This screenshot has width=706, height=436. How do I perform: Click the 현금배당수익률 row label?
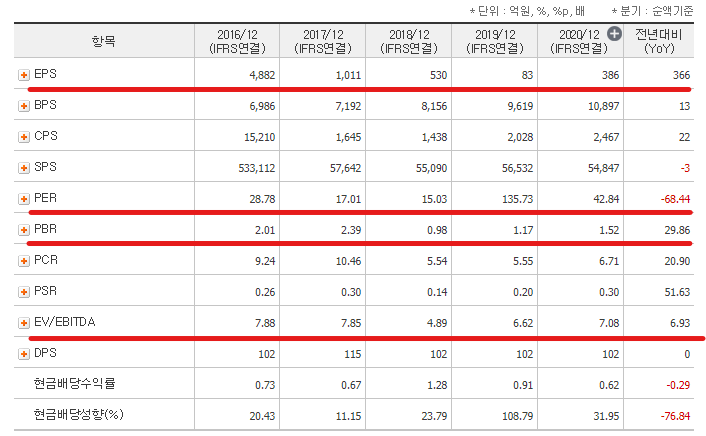(x=75, y=384)
